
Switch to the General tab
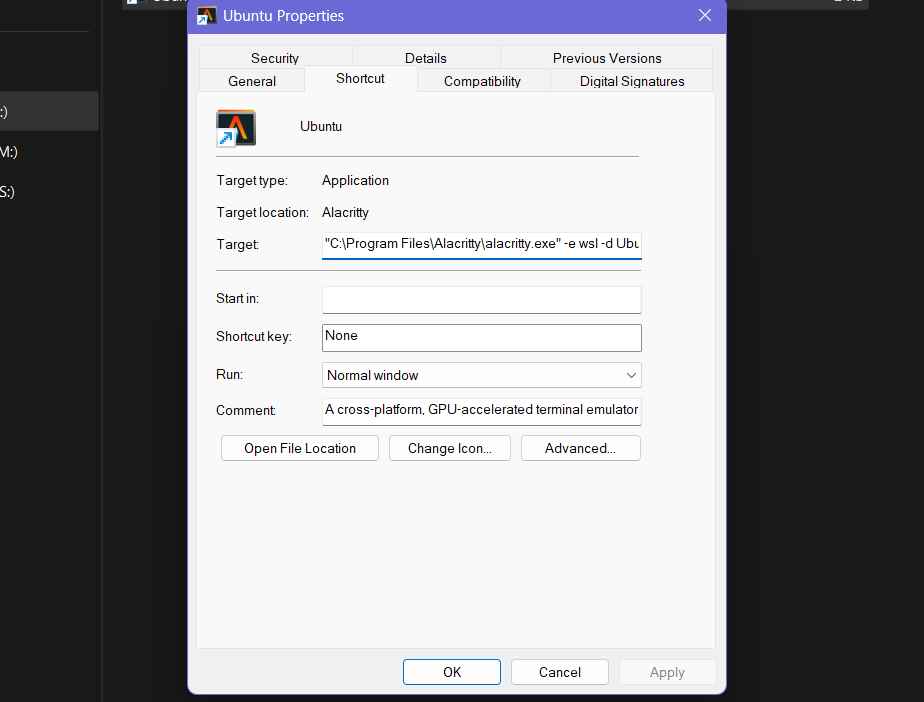pyautogui.click(x=252, y=81)
